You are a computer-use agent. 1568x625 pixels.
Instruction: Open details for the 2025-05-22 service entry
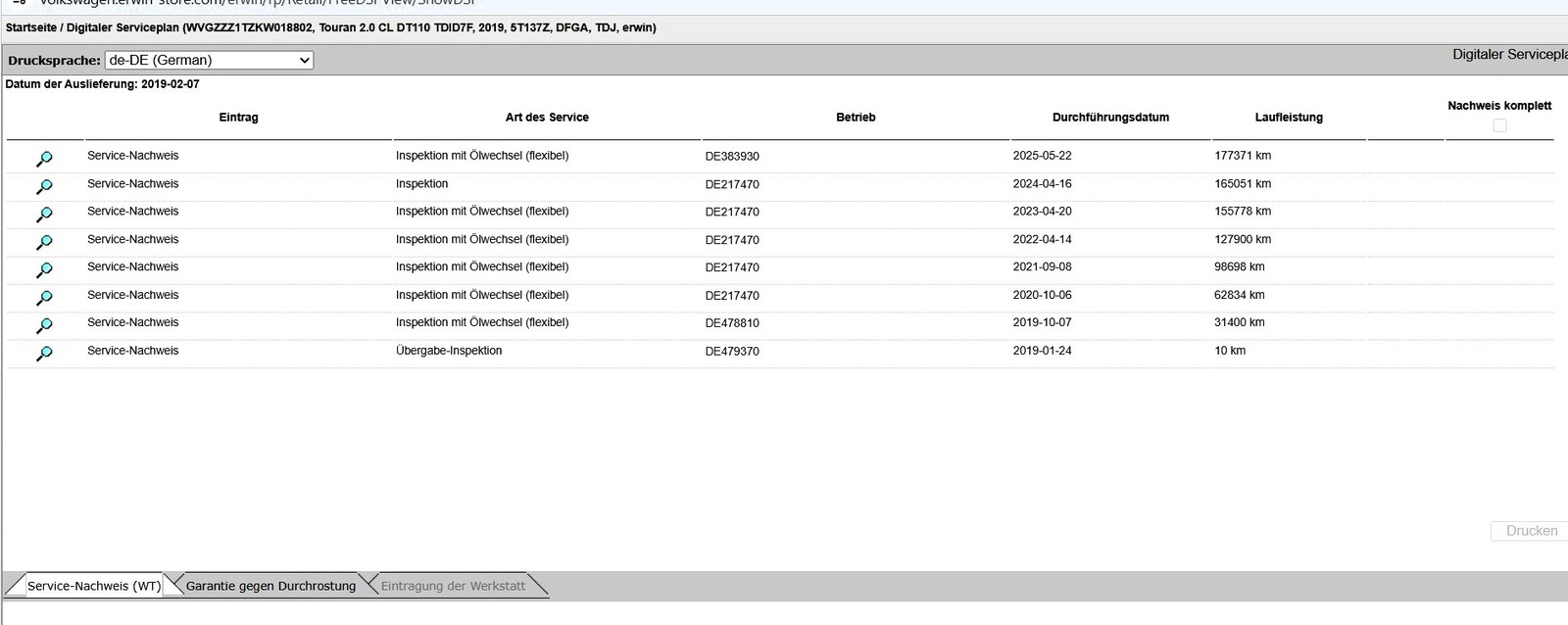point(44,159)
